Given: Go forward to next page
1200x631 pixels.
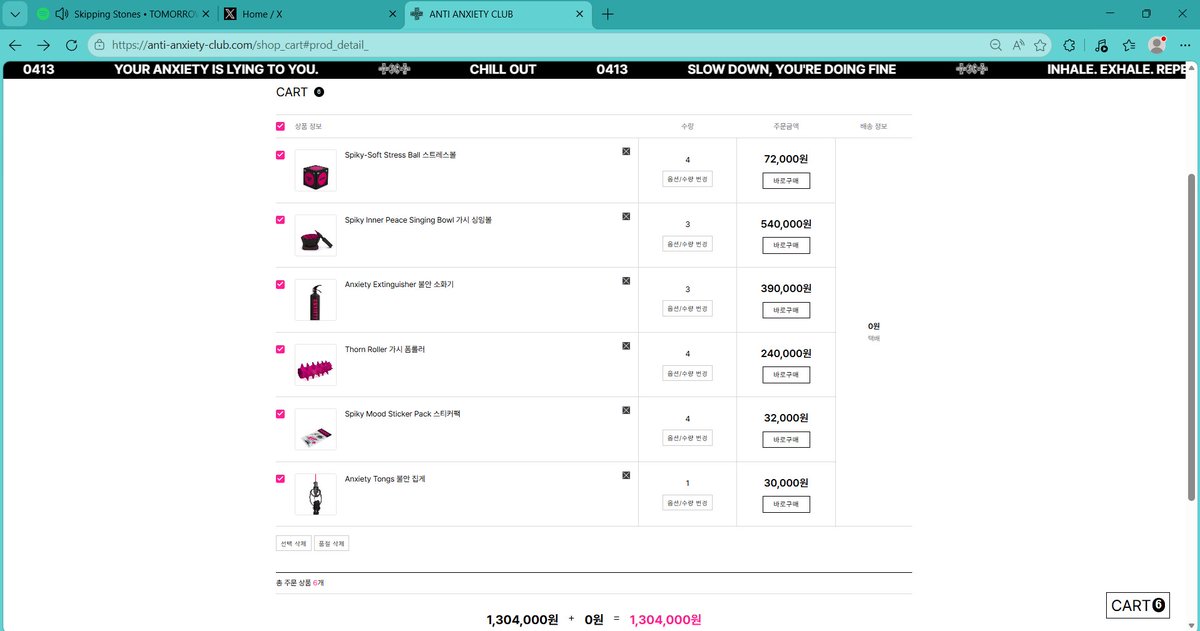Looking at the screenshot, I should (43, 45).
